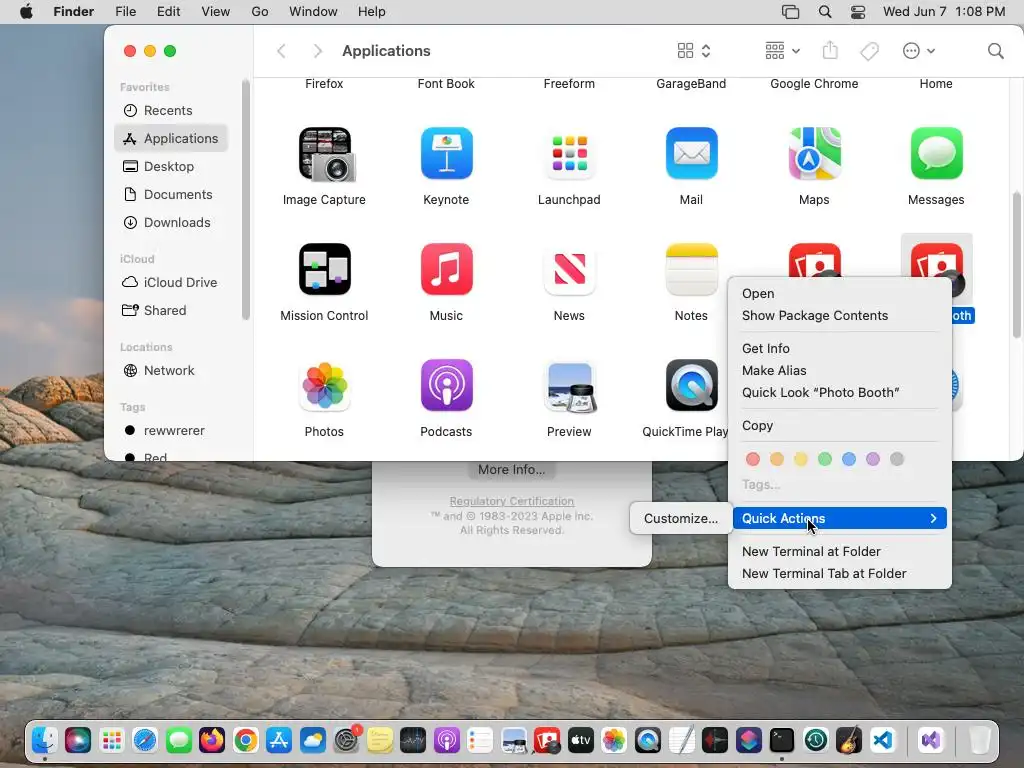Select the Preview icon in Applications window

point(569,385)
